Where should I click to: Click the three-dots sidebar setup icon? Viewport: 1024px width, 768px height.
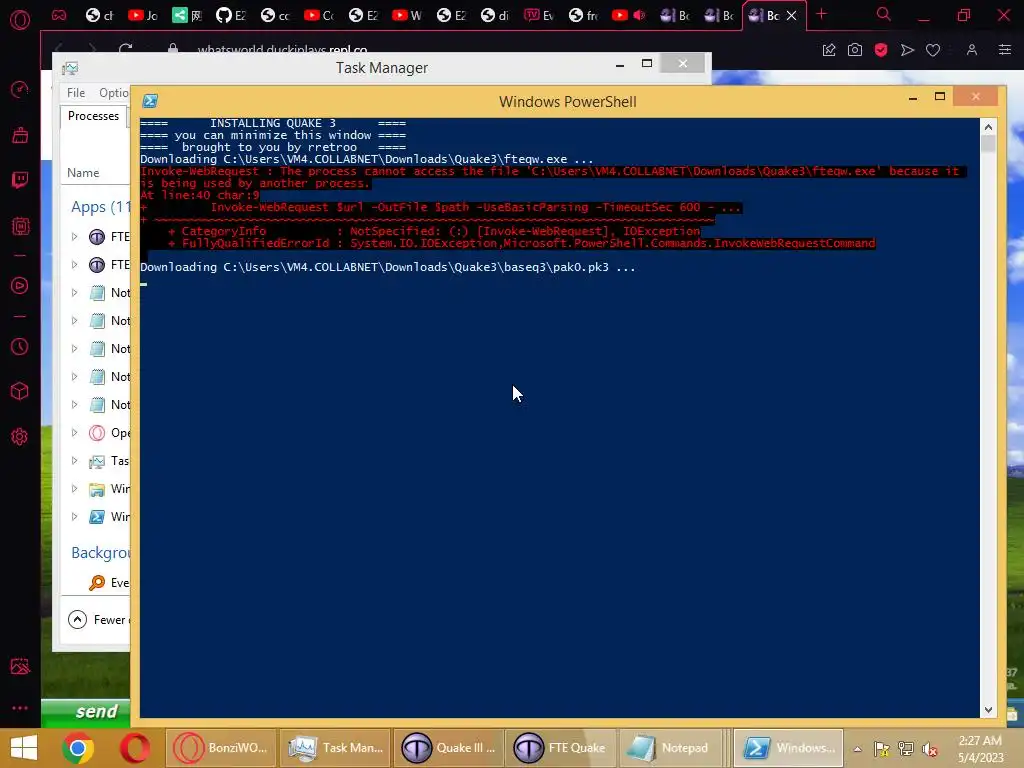(x=20, y=708)
